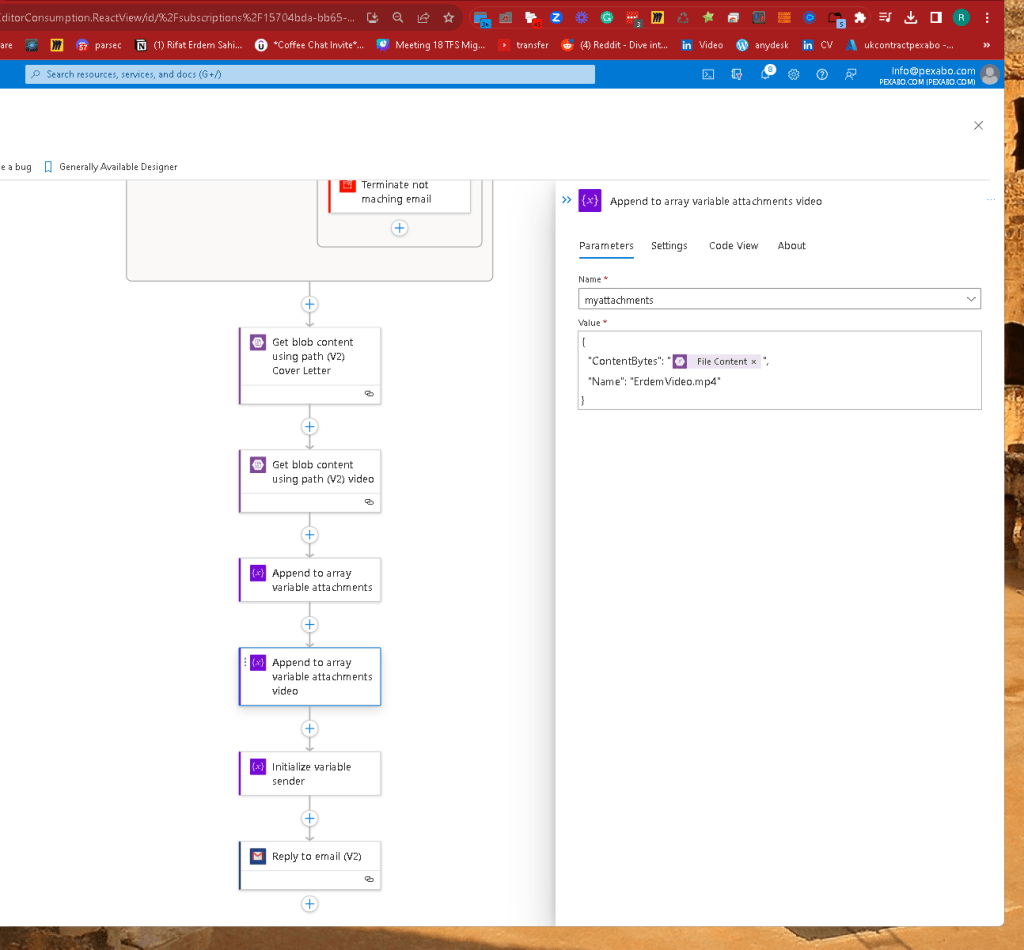Switch to Settings tab
The height and width of the screenshot is (950, 1024).
669,245
